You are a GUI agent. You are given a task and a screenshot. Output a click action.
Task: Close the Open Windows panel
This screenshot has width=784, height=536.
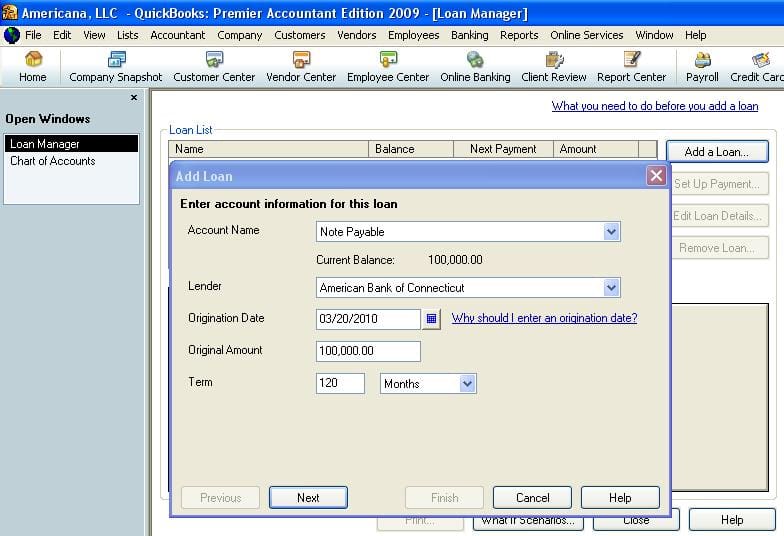pyautogui.click(x=134, y=98)
